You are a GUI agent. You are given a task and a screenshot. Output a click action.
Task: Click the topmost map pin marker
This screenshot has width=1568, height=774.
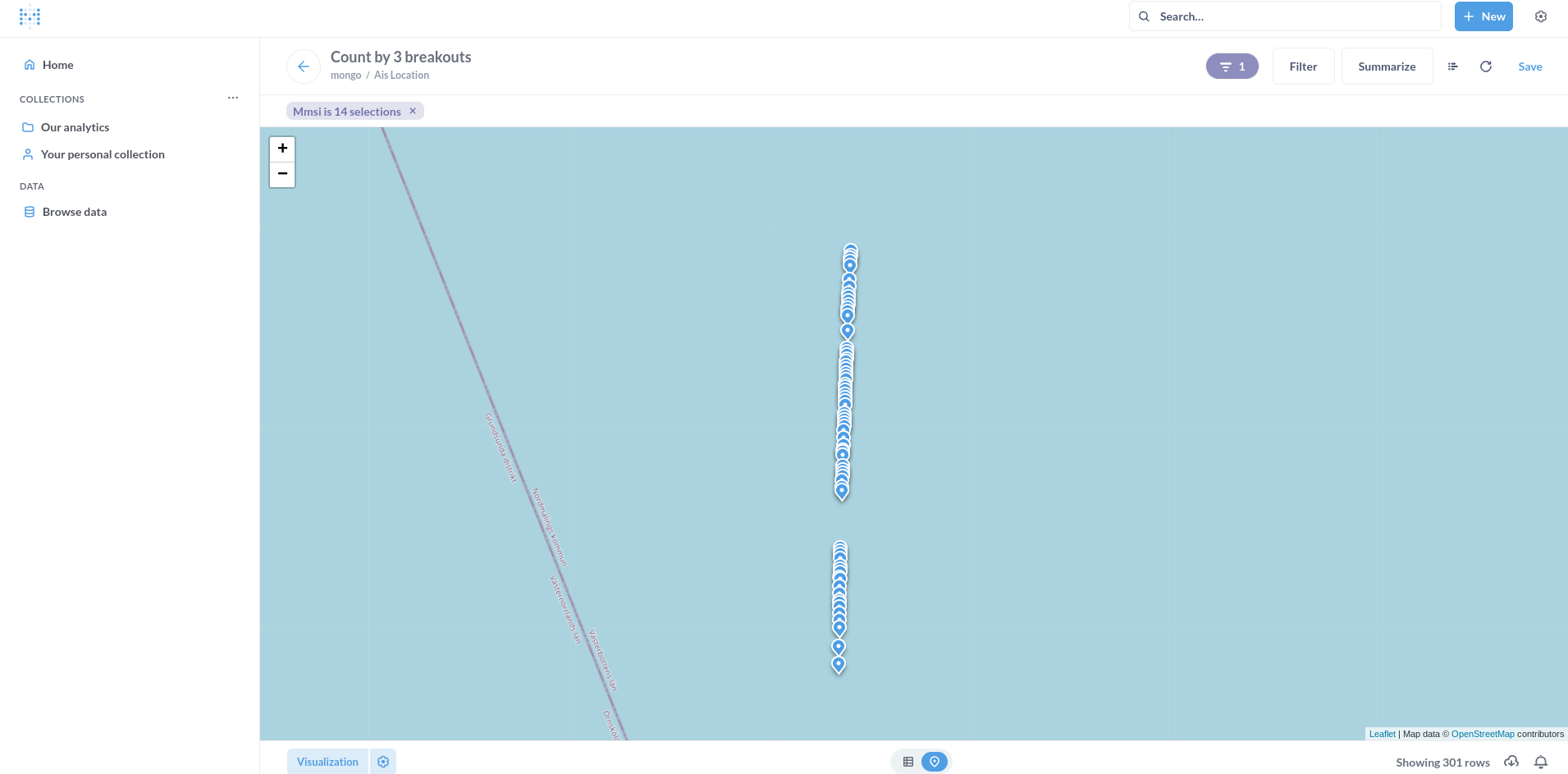click(x=851, y=249)
